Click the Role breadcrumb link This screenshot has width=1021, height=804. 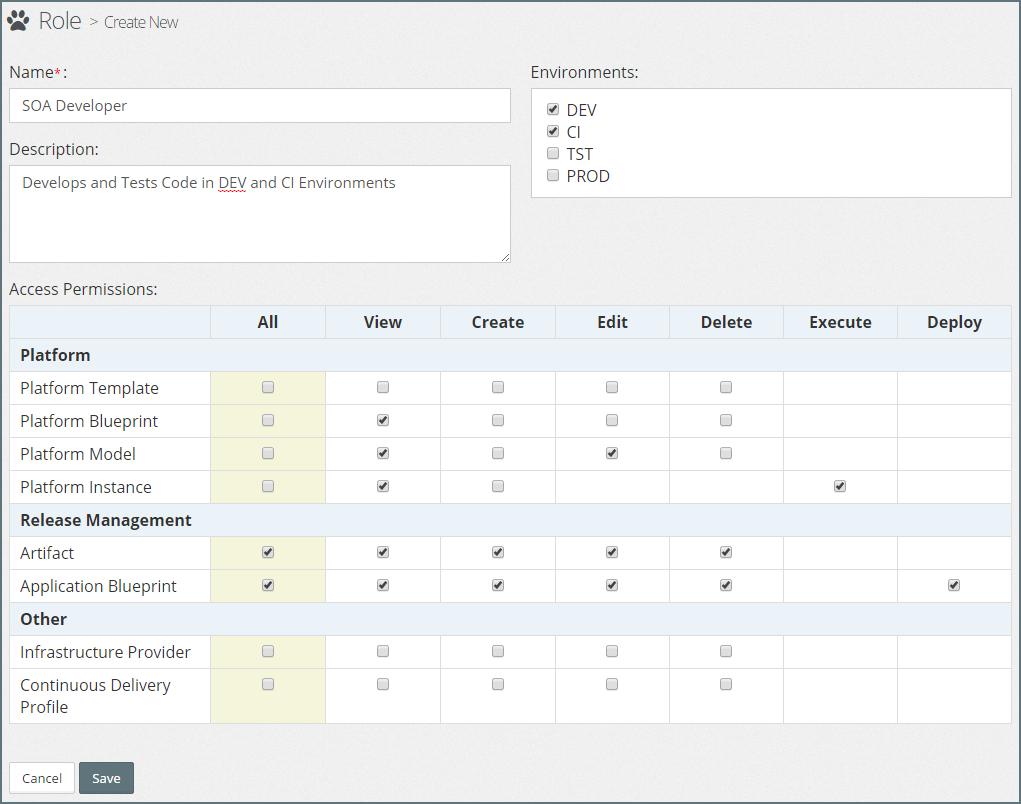click(x=60, y=21)
